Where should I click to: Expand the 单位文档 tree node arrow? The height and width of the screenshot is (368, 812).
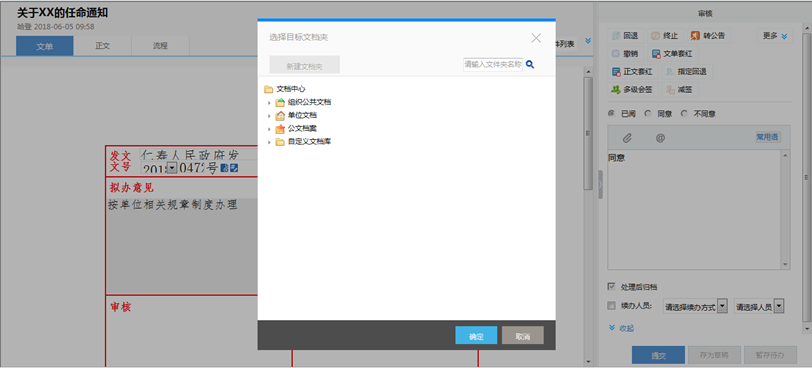click(269, 116)
